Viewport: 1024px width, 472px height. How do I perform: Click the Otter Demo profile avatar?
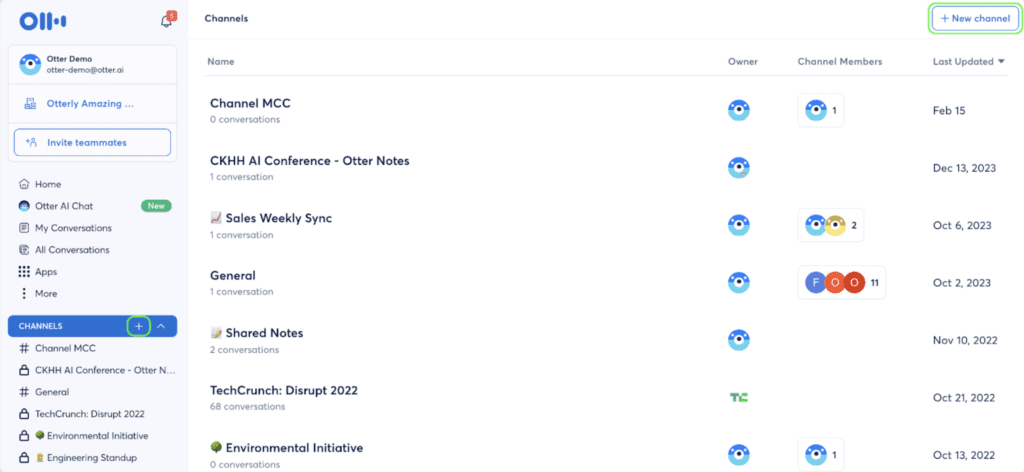pyautogui.click(x=31, y=64)
